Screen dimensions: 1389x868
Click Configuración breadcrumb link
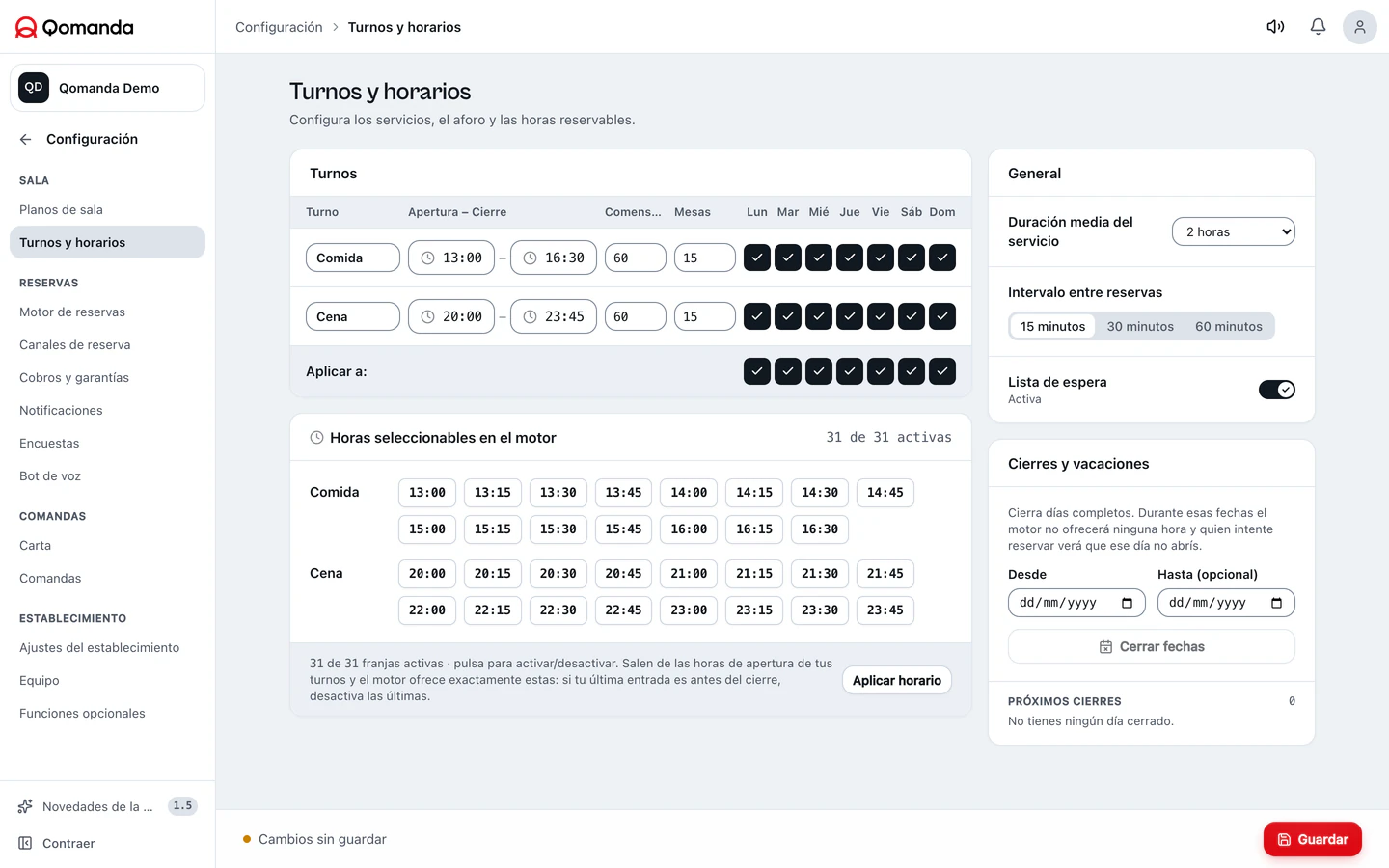point(279,27)
